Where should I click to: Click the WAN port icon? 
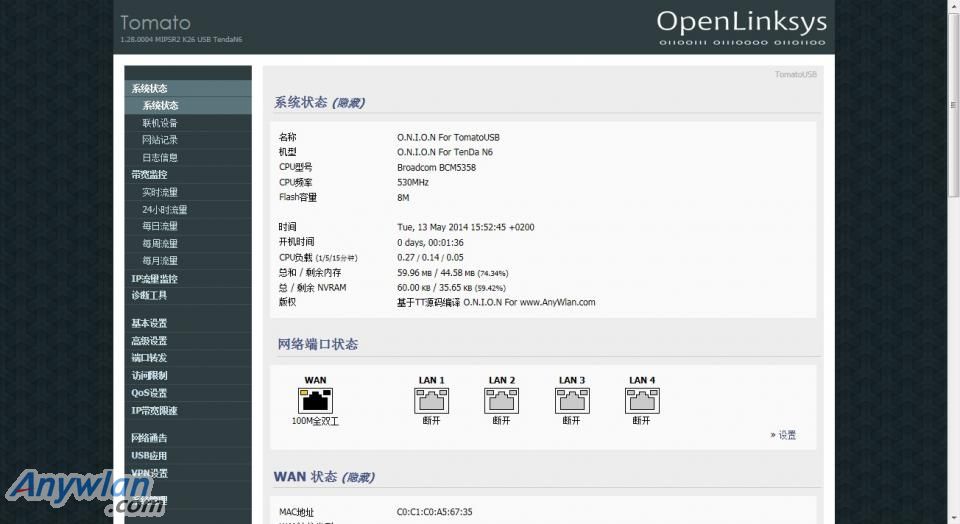click(315, 401)
